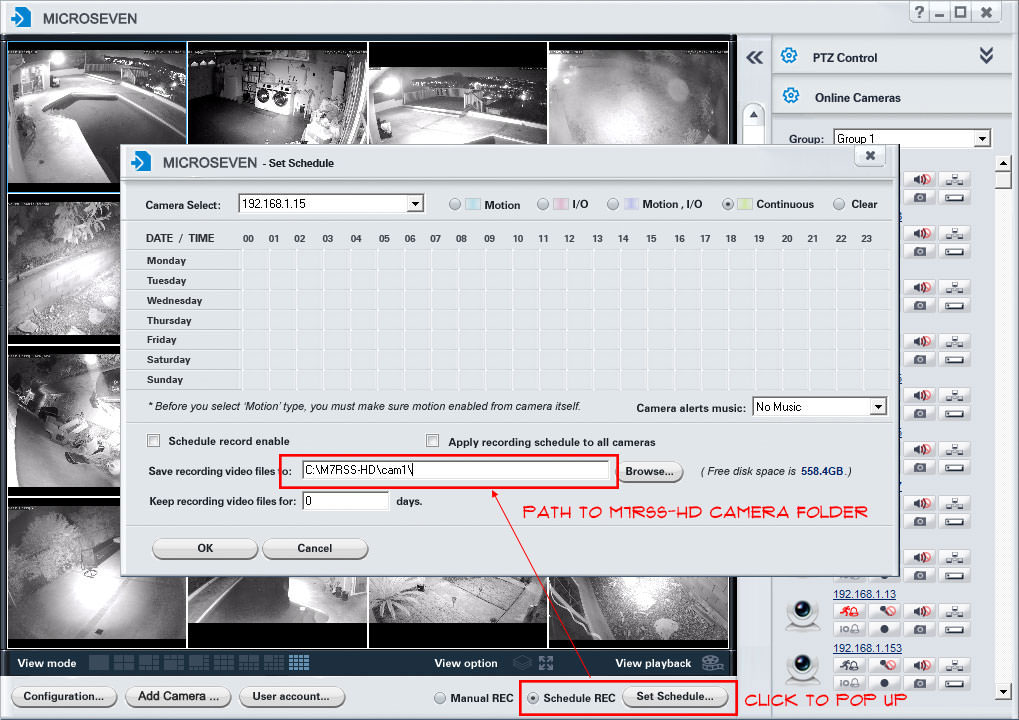The image size is (1019, 720).
Task: Click the blue Motion color swatch
Action: 472,204
